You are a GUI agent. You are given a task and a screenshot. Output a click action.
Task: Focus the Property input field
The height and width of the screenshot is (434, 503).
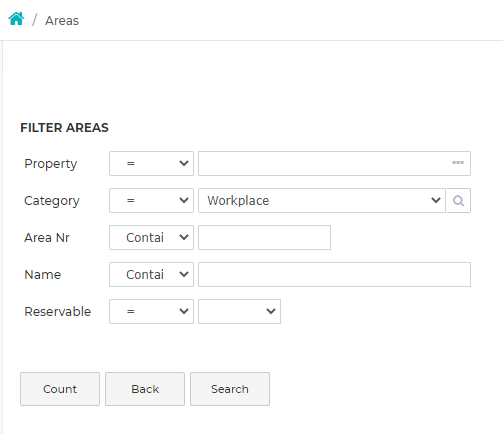pos(334,164)
